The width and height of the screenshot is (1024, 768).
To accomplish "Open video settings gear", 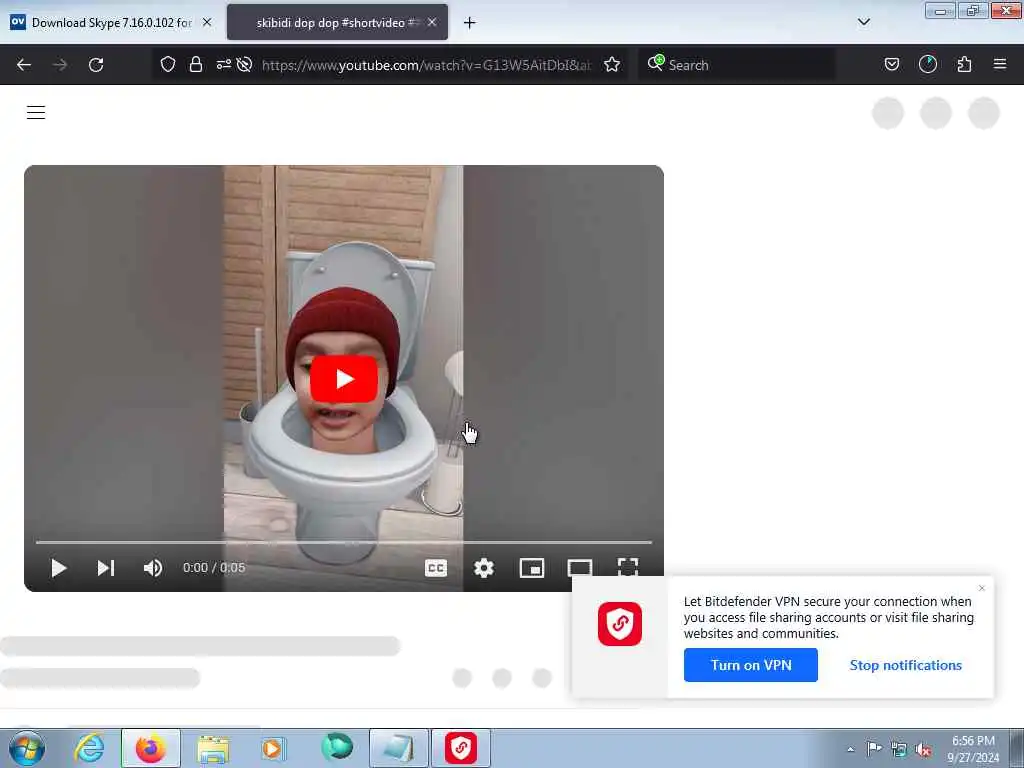I will [484, 568].
